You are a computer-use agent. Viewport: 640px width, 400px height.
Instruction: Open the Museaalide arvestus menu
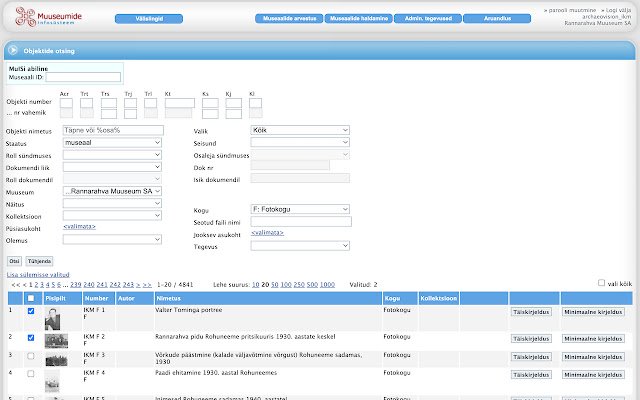coord(289,18)
